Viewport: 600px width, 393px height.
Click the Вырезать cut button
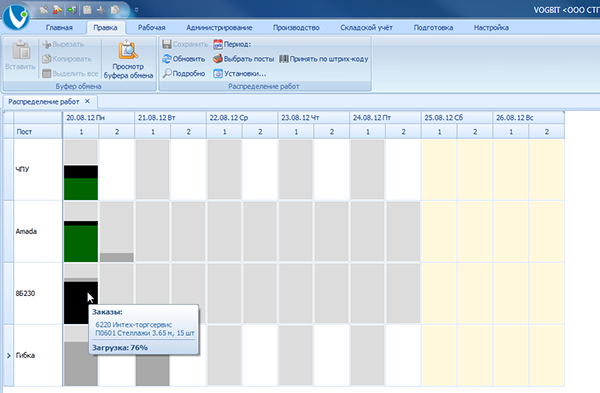[x=64, y=44]
